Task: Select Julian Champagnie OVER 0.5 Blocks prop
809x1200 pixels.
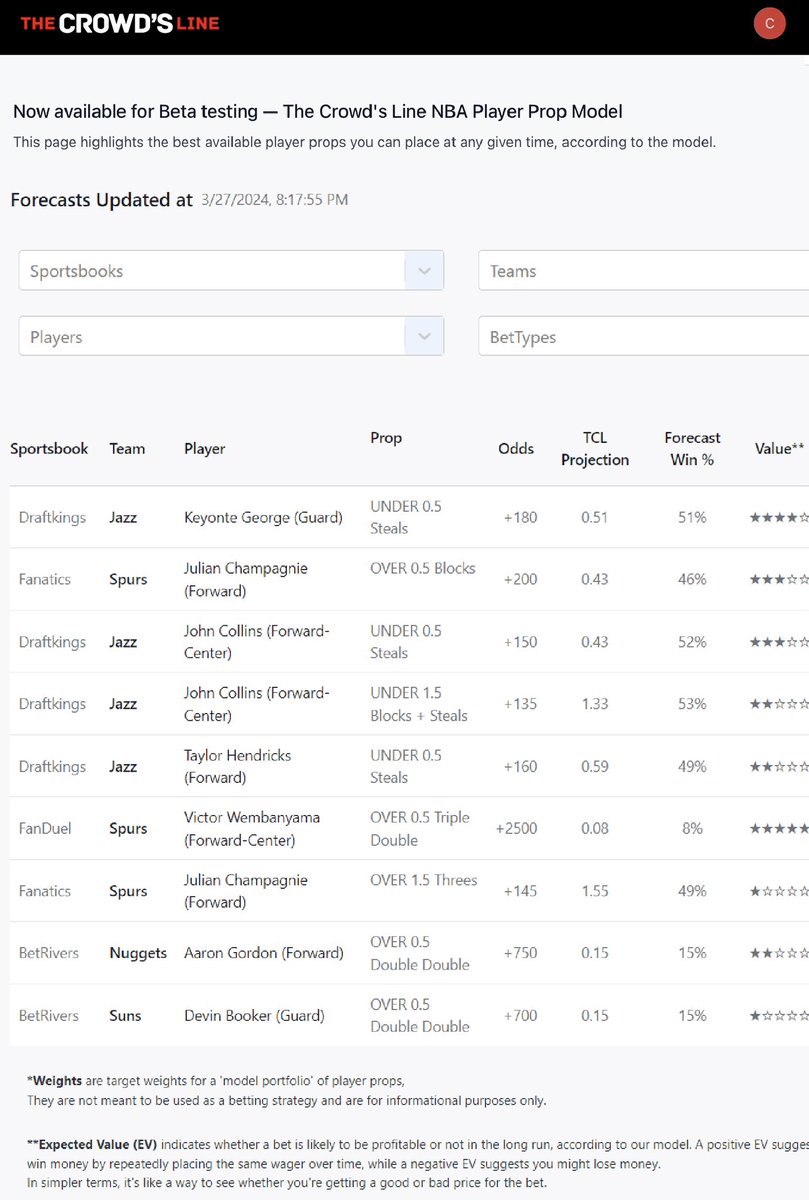Action: click(x=423, y=568)
